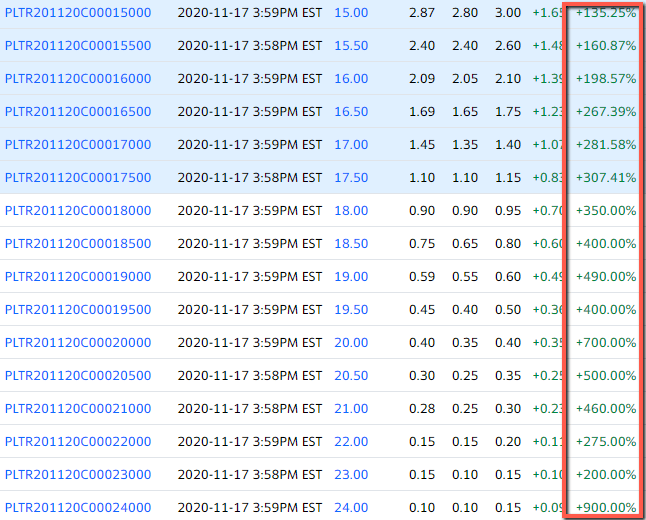Open contract link PLTR201120C00017500
Viewport: 646px width, 520px height.
coord(78,178)
